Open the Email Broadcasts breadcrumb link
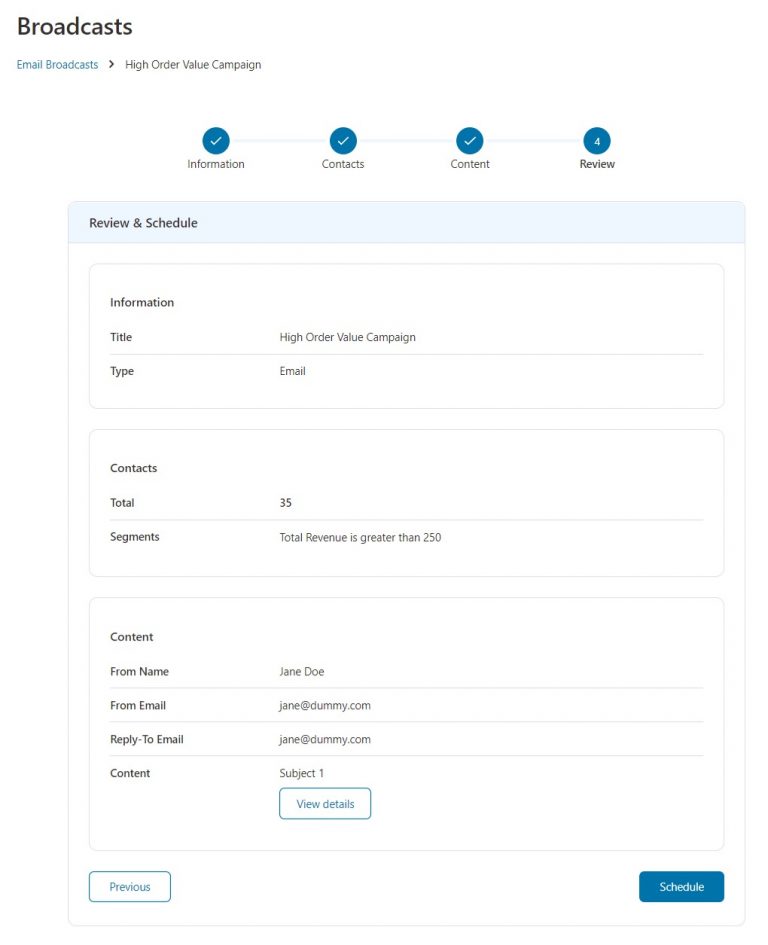The width and height of the screenshot is (768, 945). point(57,64)
